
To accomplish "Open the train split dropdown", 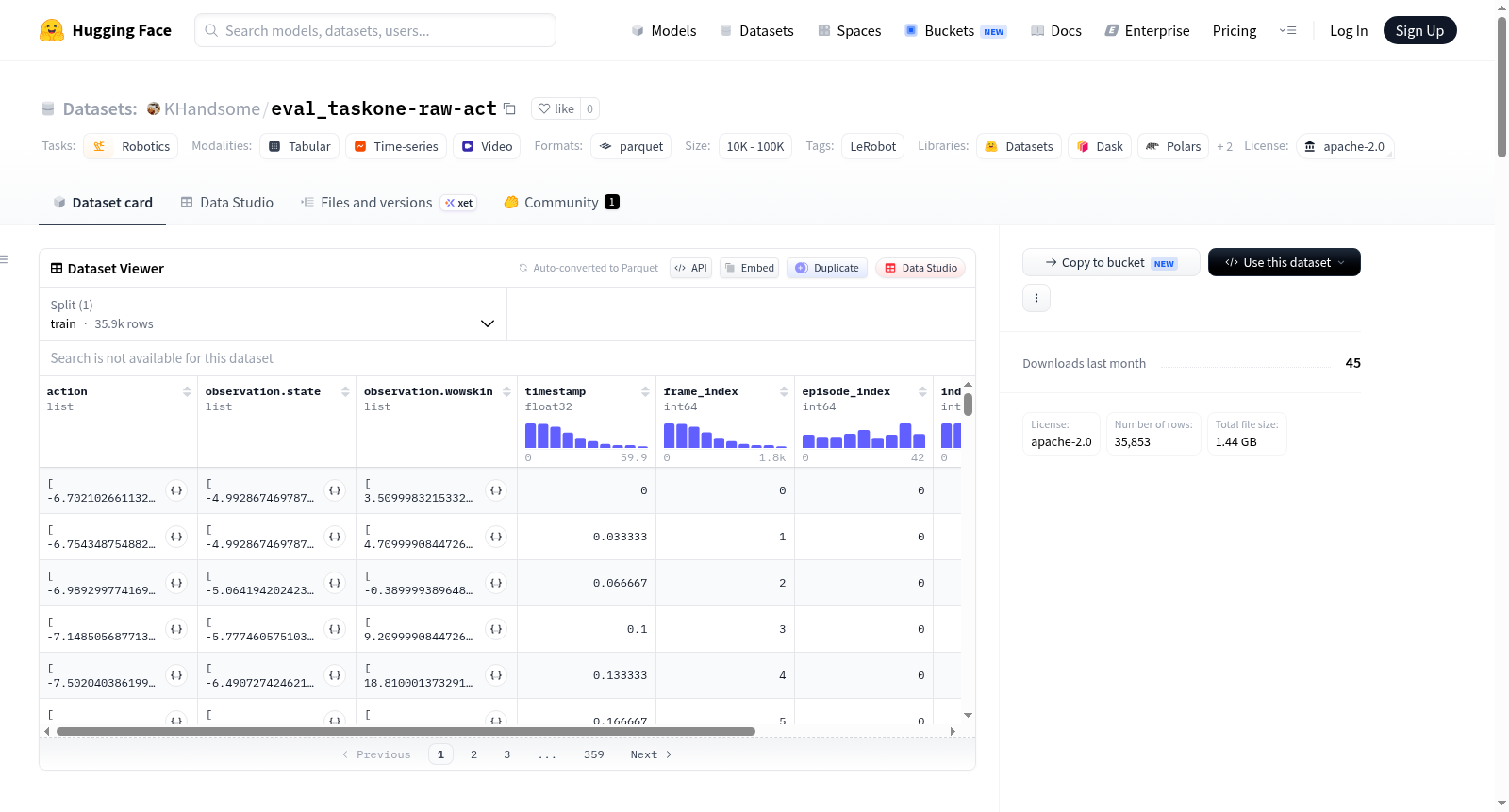I will click(x=273, y=314).
